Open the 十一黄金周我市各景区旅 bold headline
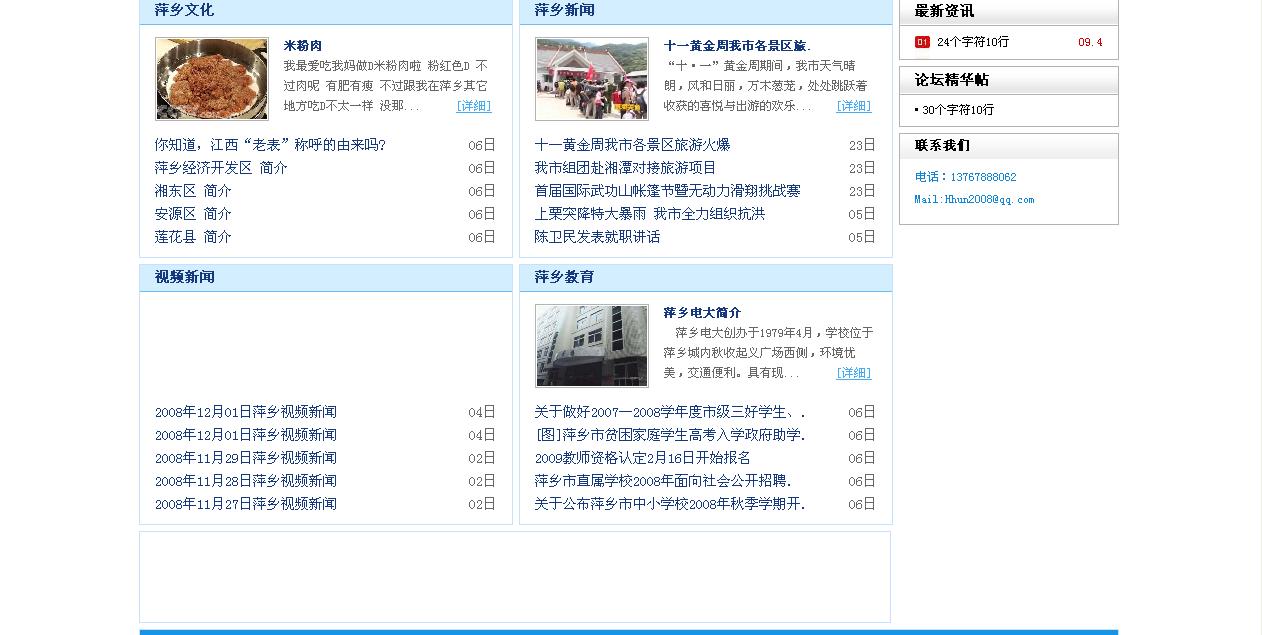The height and width of the screenshot is (635, 1262). pos(737,46)
